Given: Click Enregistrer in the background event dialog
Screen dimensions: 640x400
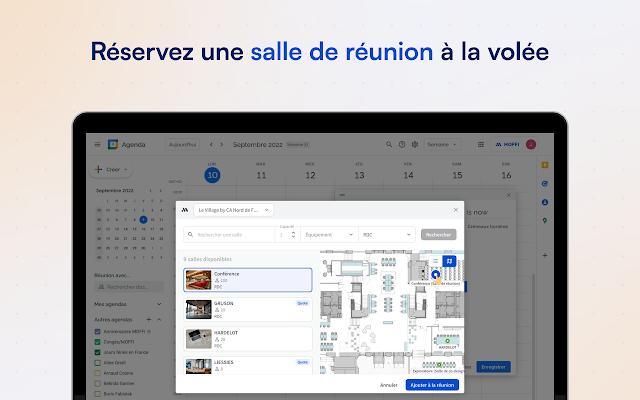Looking at the screenshot, I should pos(493,367).
